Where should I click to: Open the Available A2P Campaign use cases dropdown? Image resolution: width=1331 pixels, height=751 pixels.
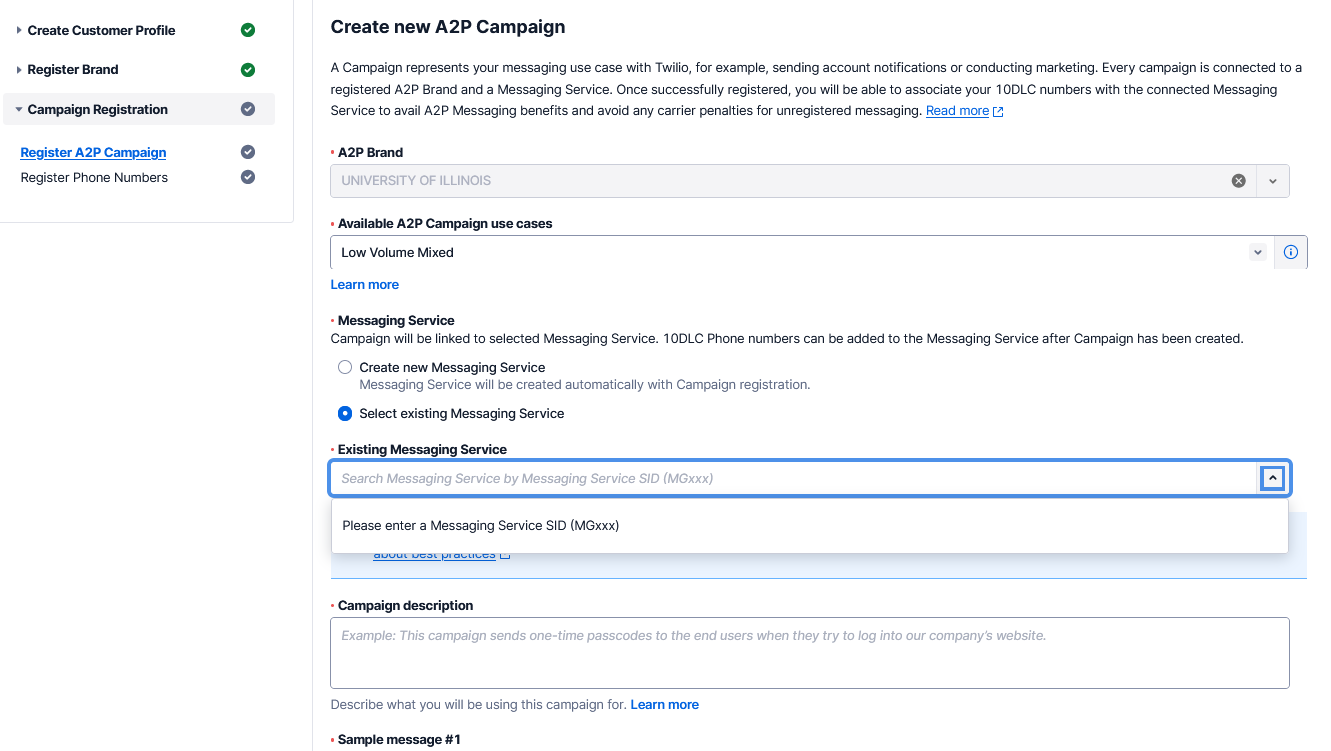click(x=1258, y=252)
